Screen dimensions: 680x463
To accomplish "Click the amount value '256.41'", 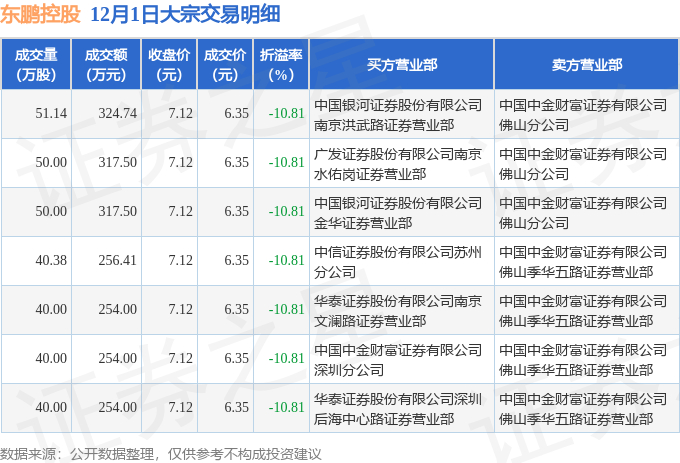I will [118, 261].
